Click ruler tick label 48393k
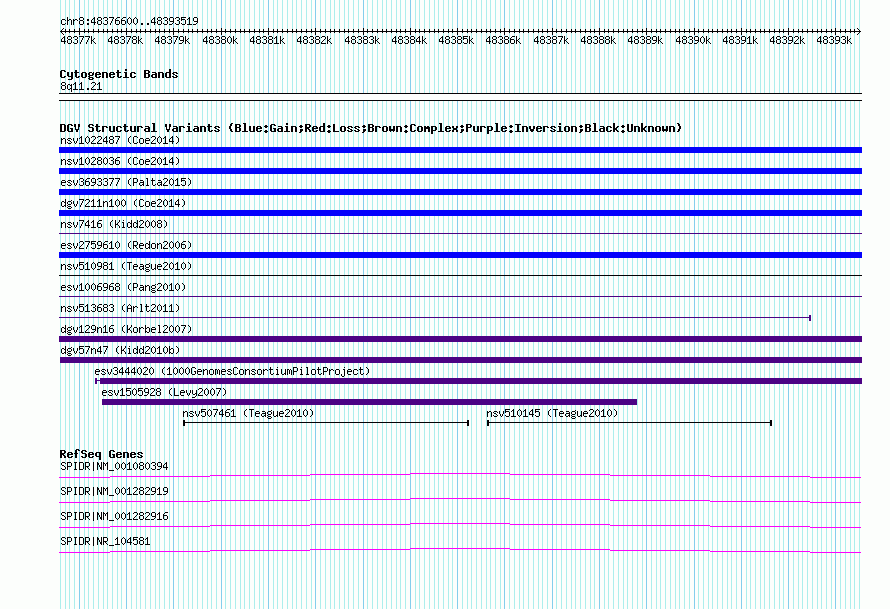Viewport: 890px width, 609px height. pyautogui.click(x=834, y=40)
